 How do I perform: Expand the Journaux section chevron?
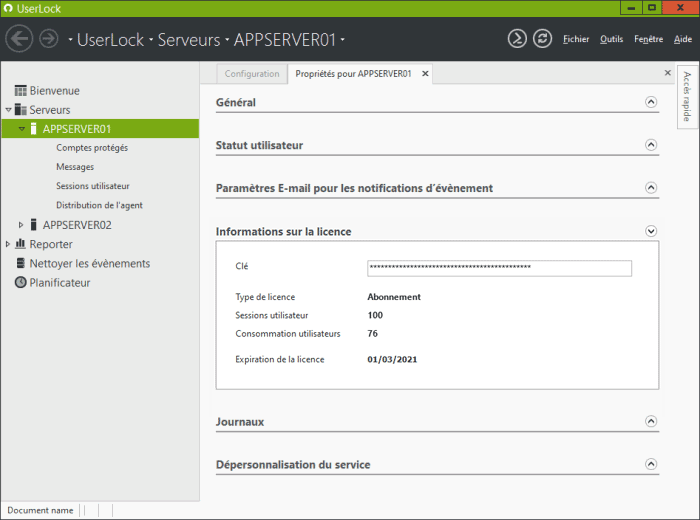point(651,421)
